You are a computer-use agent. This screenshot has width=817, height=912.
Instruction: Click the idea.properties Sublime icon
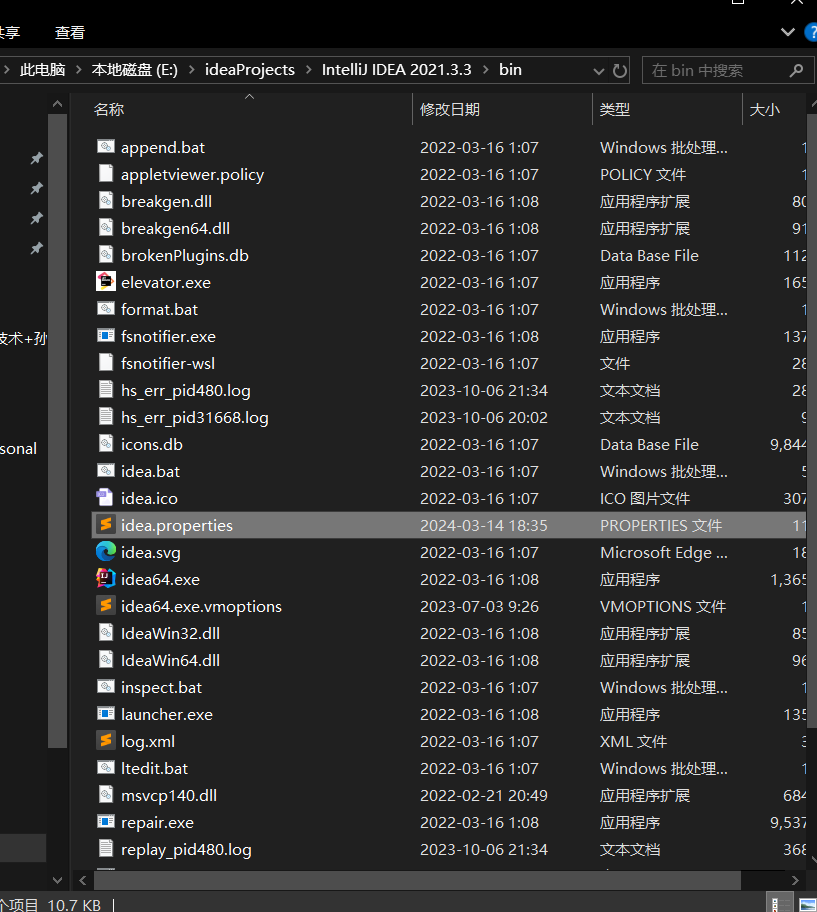coord(105,525)
